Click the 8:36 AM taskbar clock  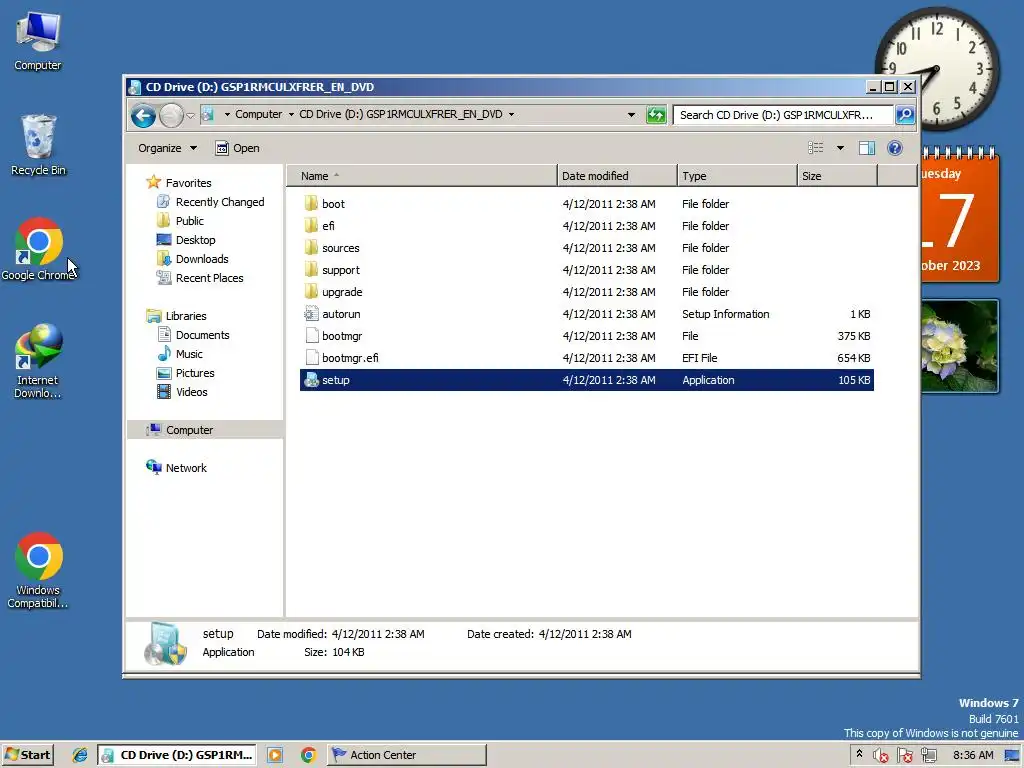click(x=973, y=755)
